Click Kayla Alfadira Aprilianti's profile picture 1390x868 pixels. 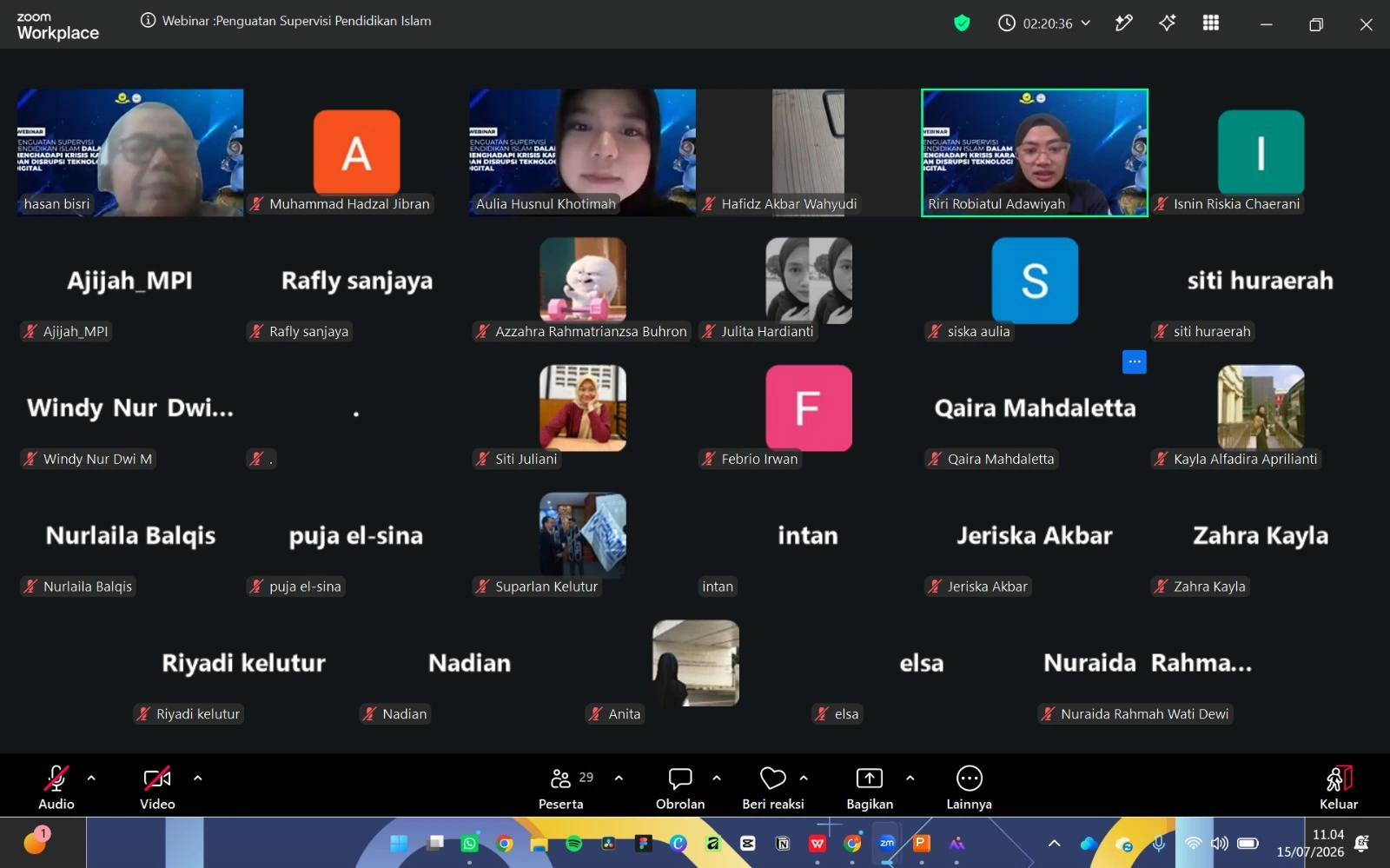click(1261, 407)
